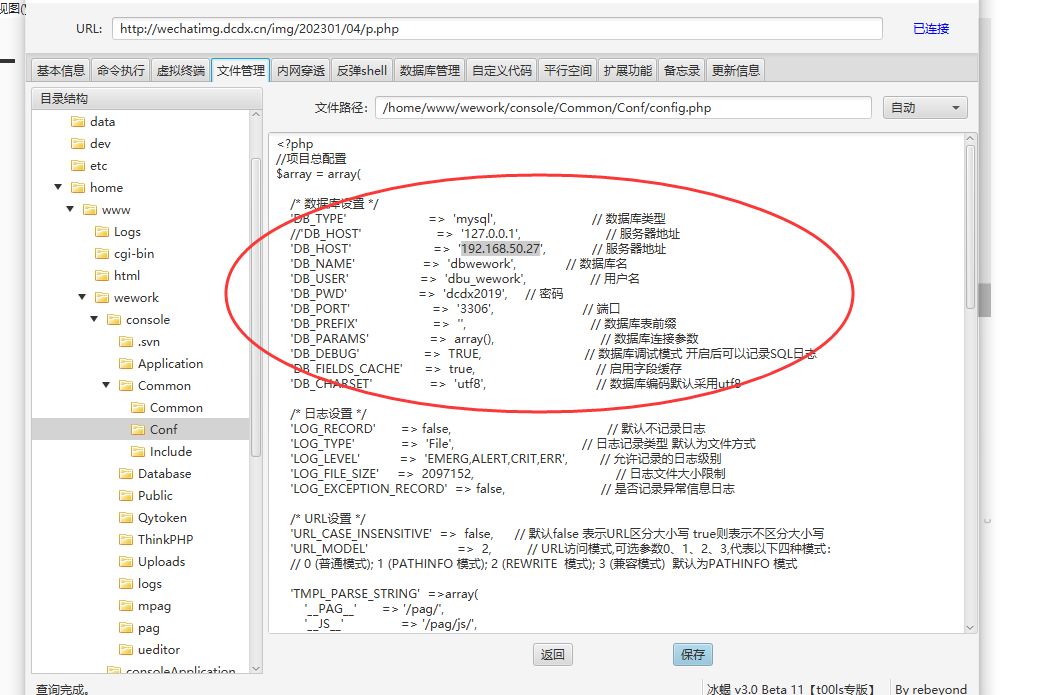Click the Qytoken folder icon
The height and width of the screenshot is (695, 1043).
click(126, 518)
